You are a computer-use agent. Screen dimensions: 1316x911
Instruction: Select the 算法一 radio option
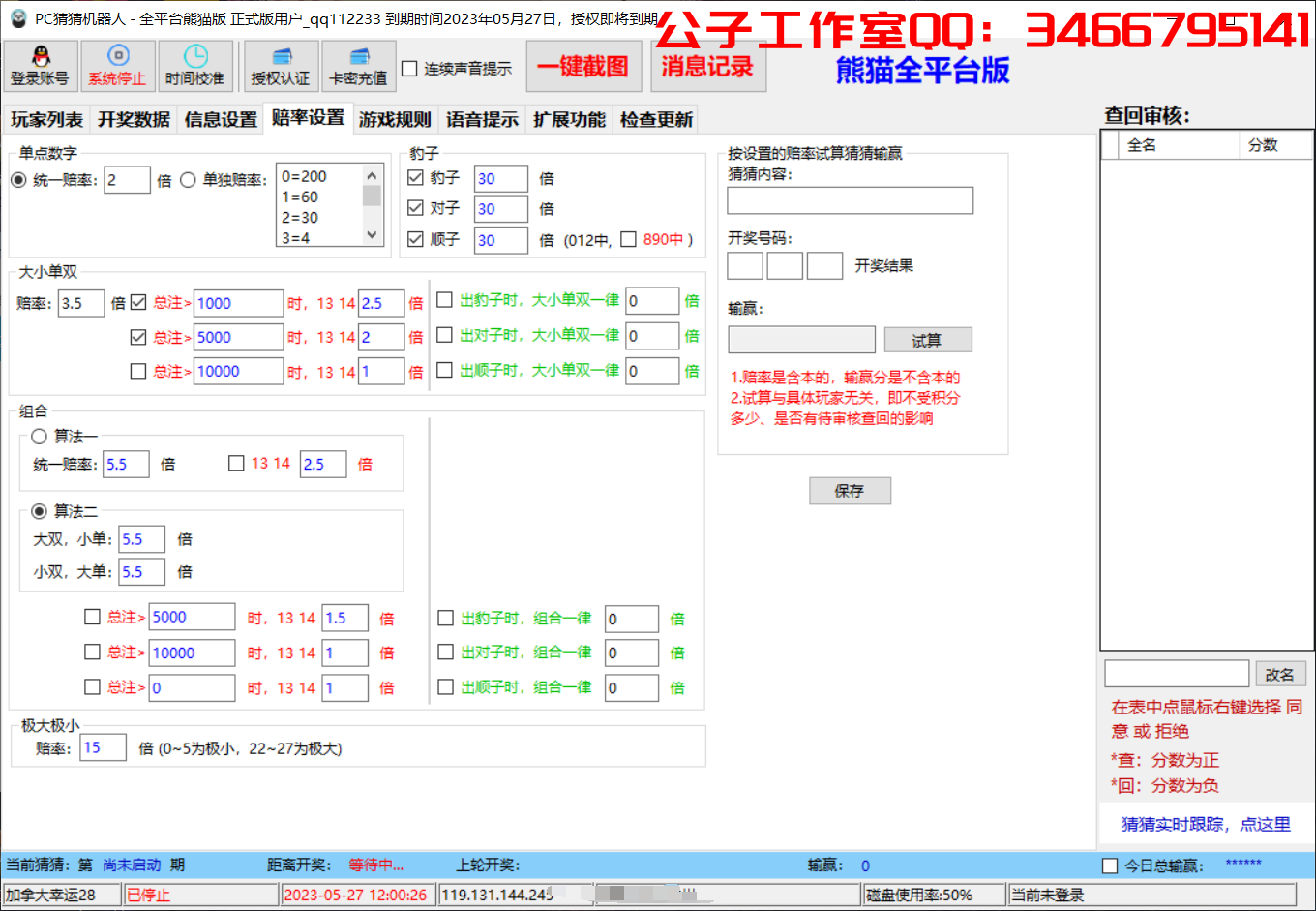[x=40, y=437]
